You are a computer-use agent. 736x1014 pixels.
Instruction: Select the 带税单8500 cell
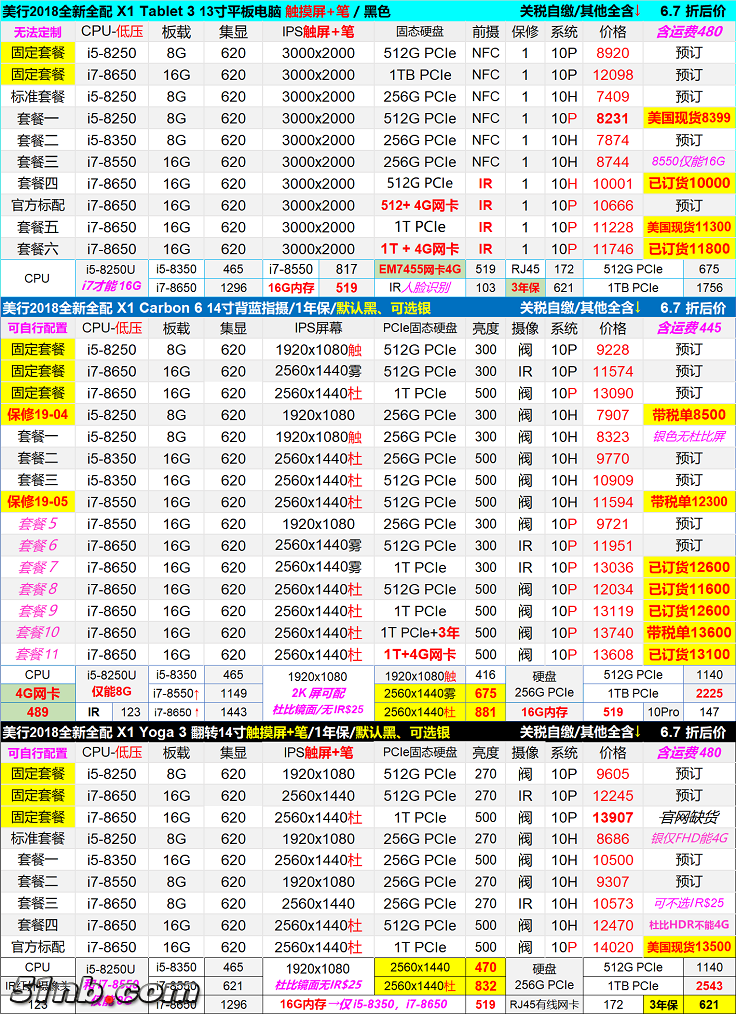point(689,415)
